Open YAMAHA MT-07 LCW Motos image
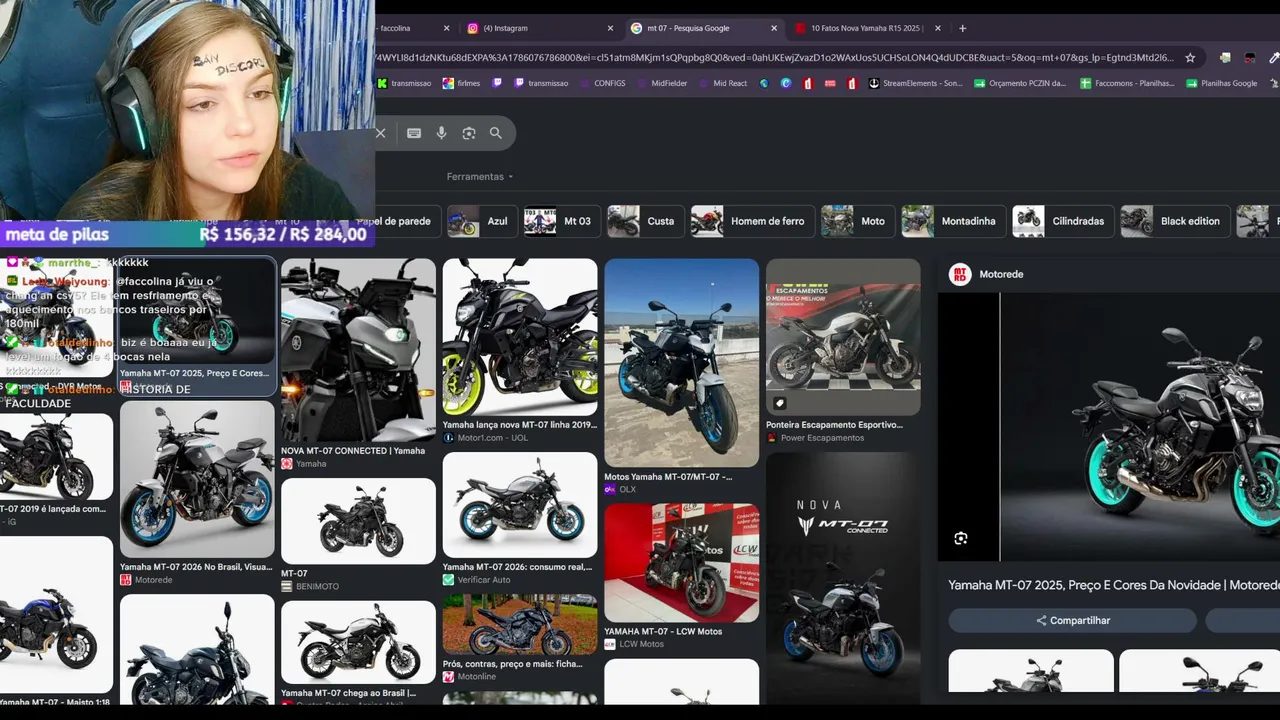The height and width of the screenshot is (720, 1280). pyautogui.click(x=682, y=563)
